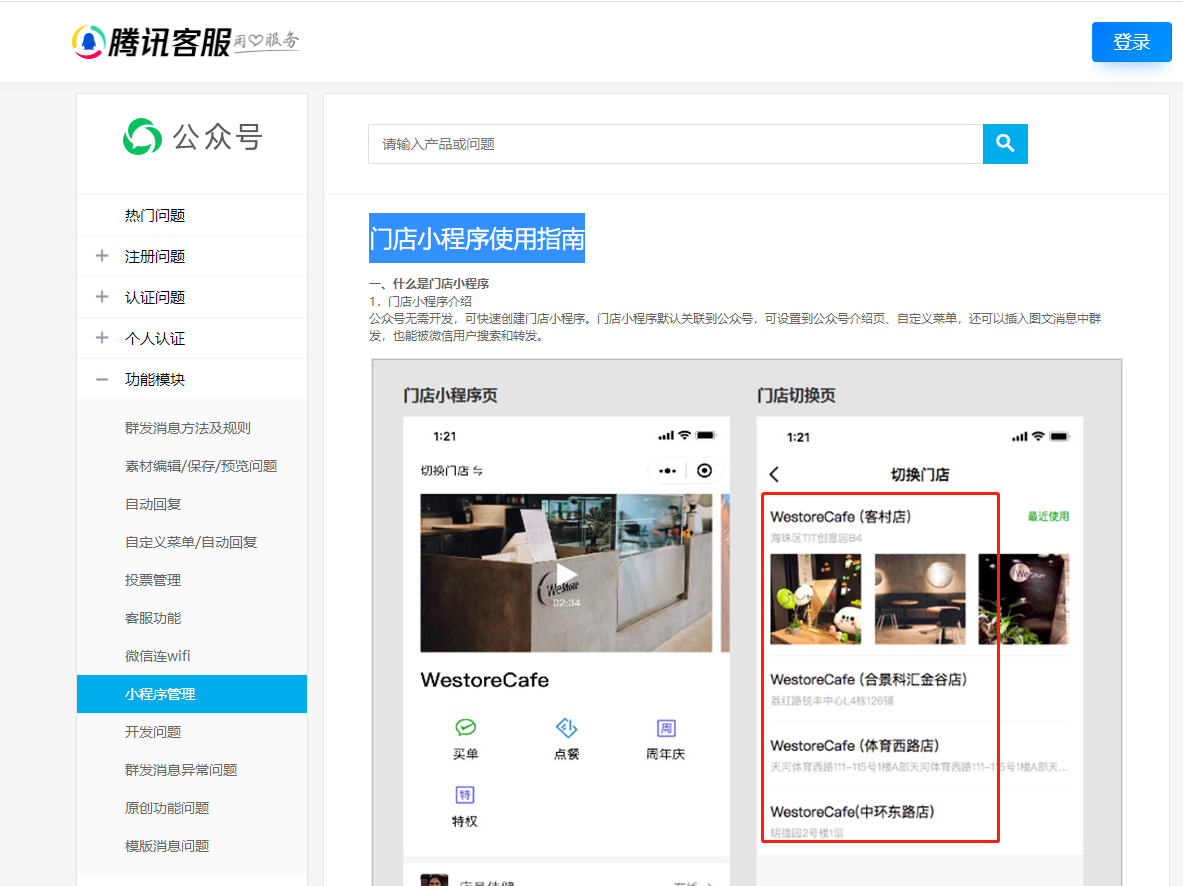Click the 门店小程序使用指南 title
Screen dimensions: 1183x886
point(477,238)
